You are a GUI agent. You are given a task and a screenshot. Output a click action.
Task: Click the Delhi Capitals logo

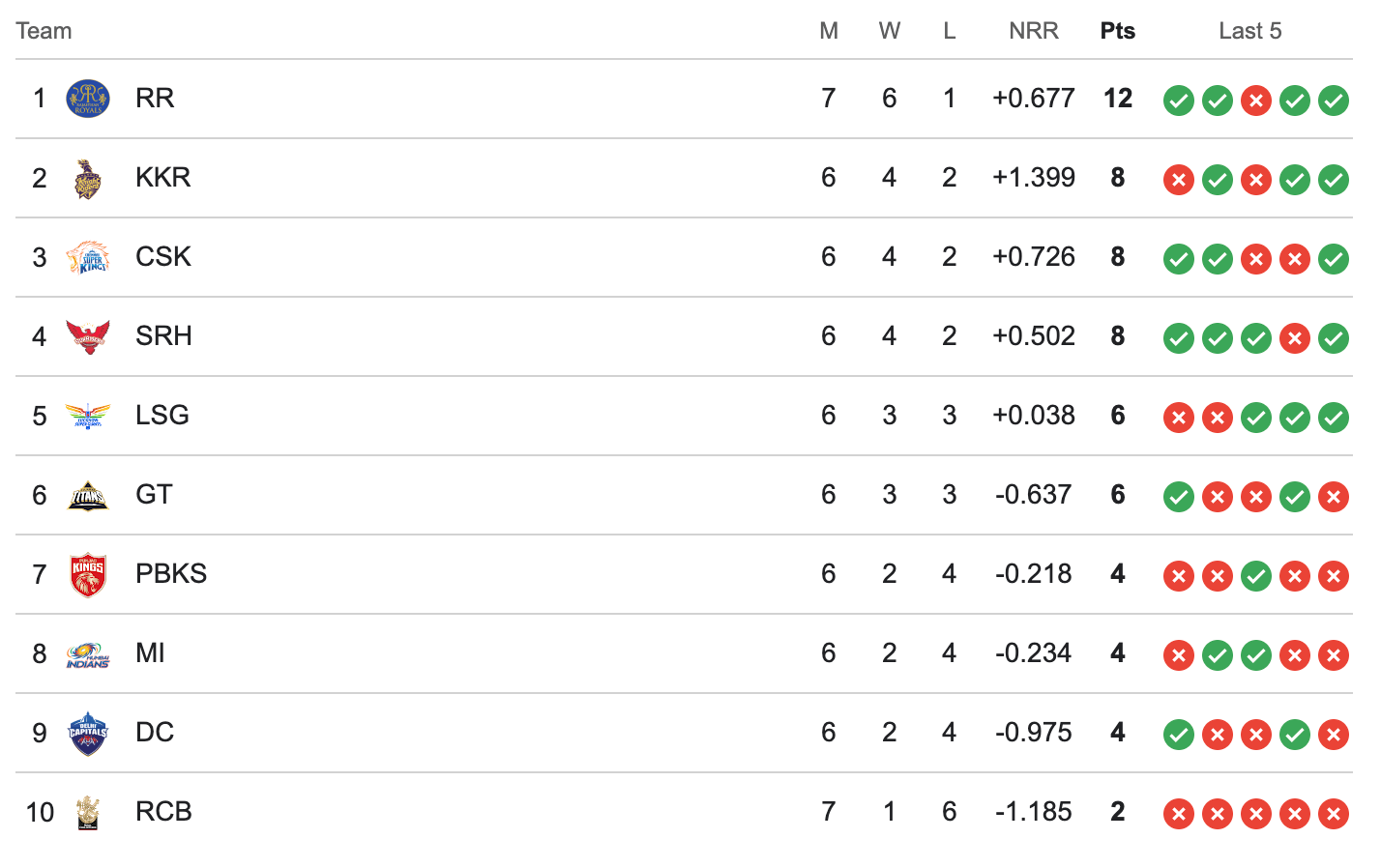88,734
